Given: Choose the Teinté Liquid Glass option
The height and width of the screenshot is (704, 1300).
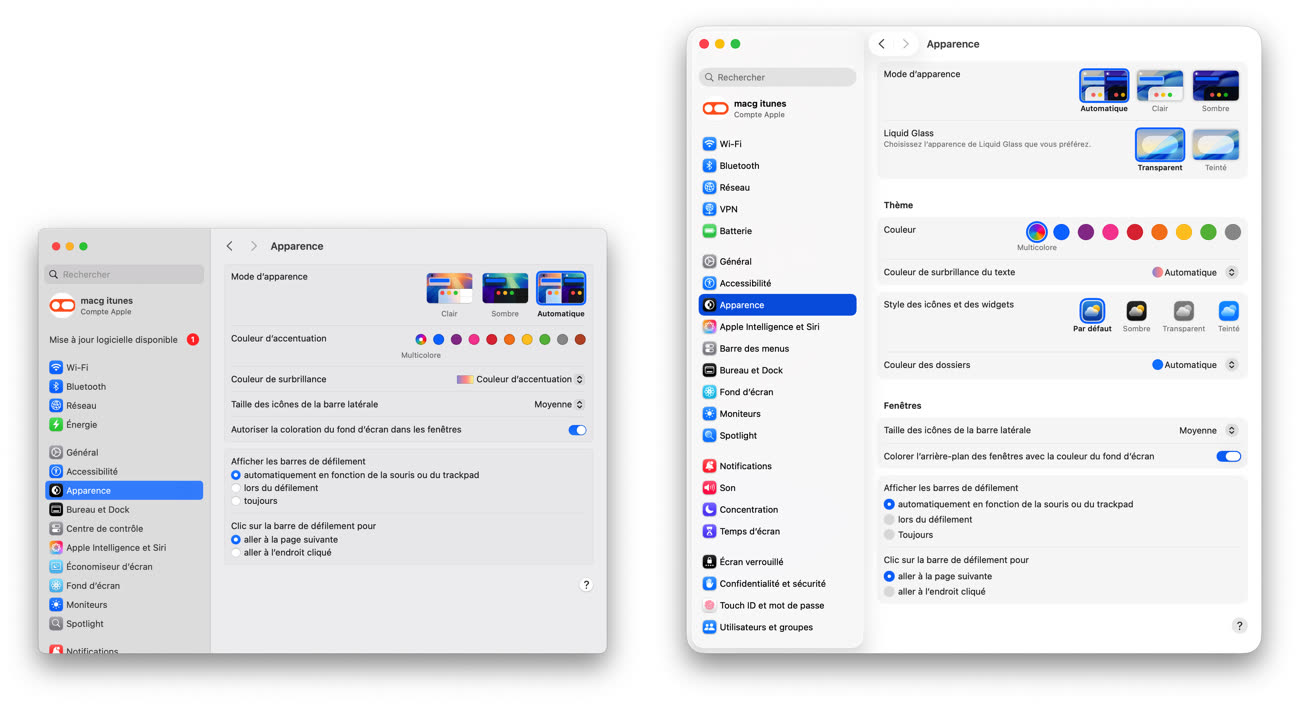Looking at the screenshot, I should (x=1215, y=146).
